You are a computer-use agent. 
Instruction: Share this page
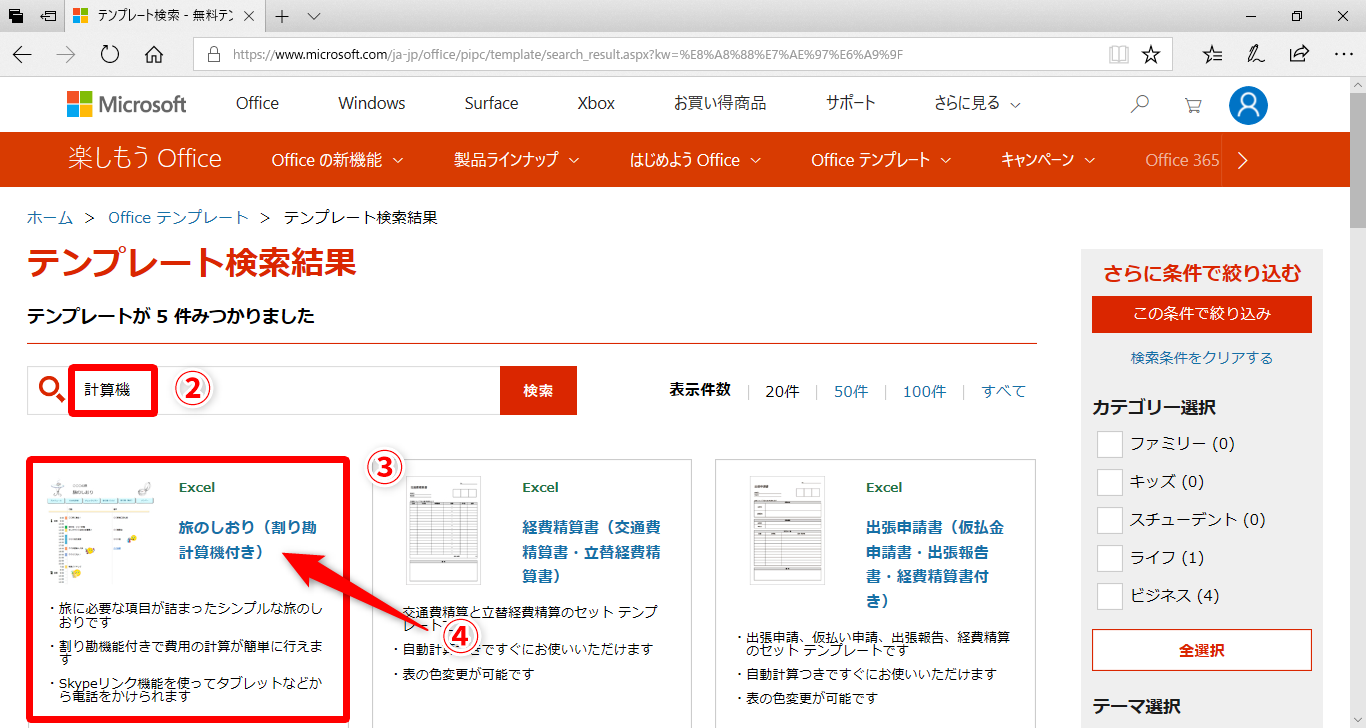coord(1299,54)
